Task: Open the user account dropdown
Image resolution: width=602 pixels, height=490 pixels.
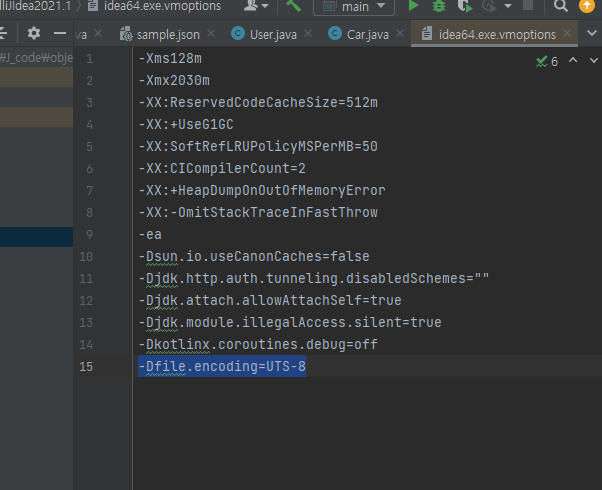Action: pyautogui.click(x=256, y=6)
